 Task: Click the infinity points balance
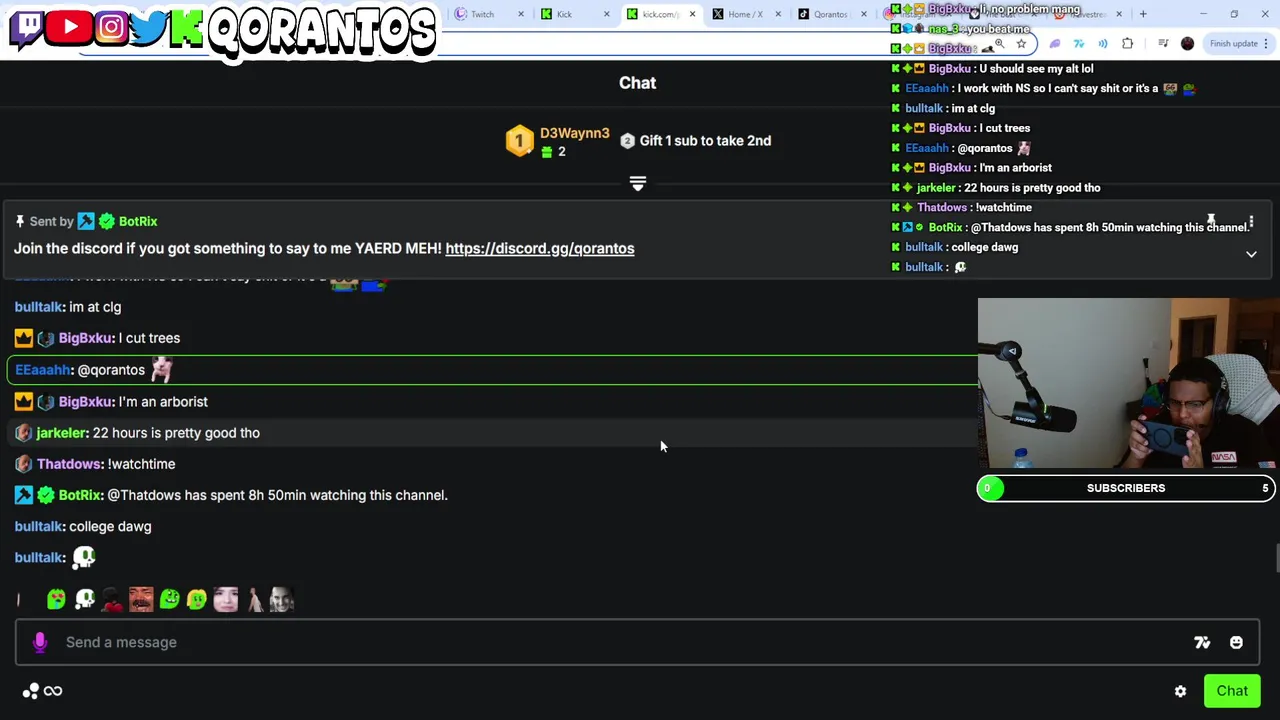[53, 691]
